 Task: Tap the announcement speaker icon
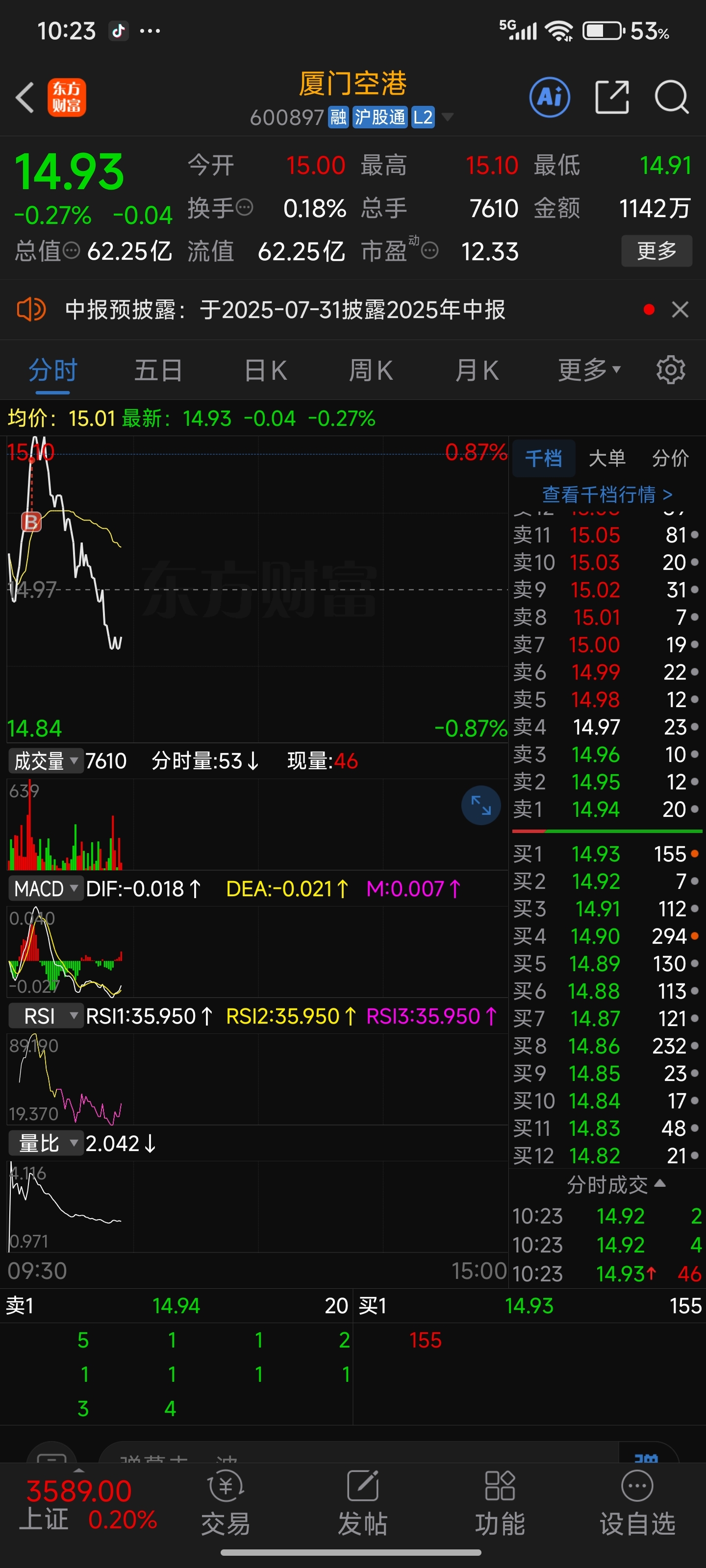click(31, 309)
